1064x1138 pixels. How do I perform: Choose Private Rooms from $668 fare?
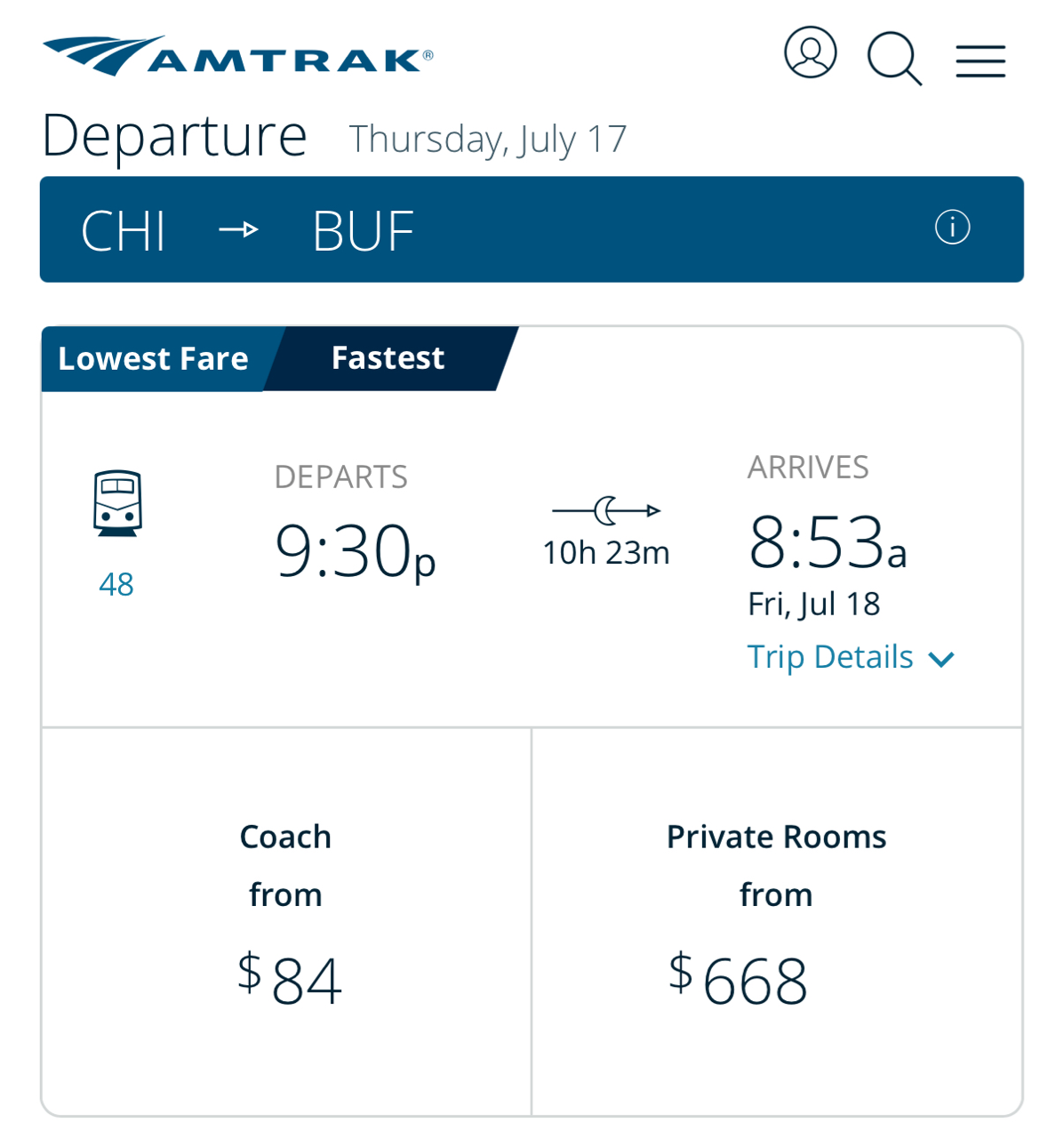[x=776, y=921]
